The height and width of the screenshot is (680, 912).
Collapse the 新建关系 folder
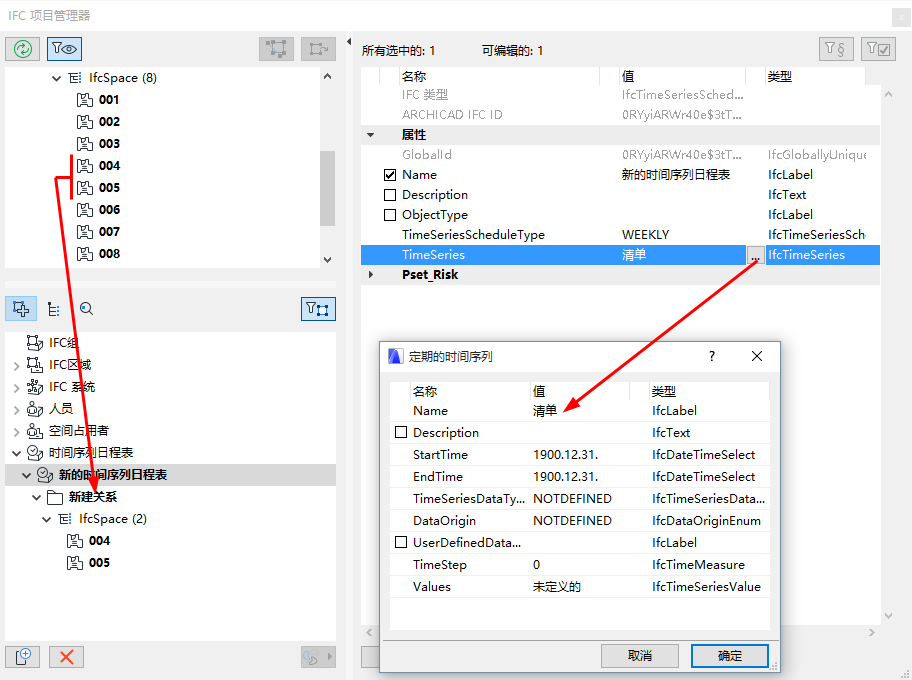pos(36,497)
